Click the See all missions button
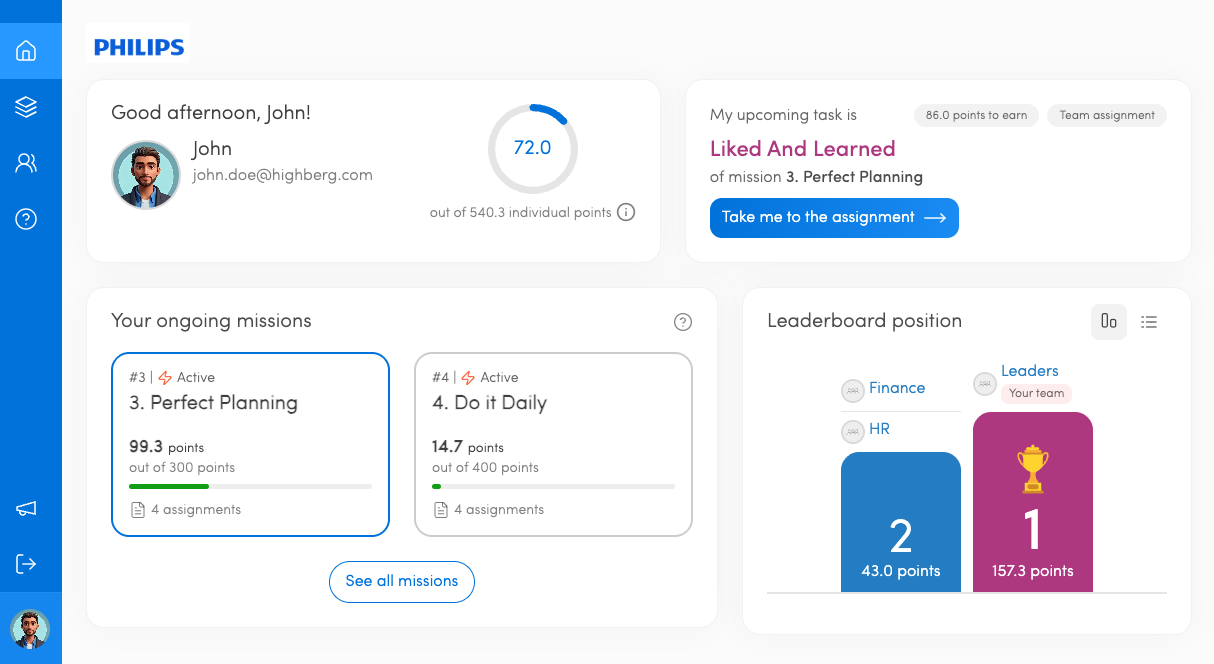 [x=401, y=582]
